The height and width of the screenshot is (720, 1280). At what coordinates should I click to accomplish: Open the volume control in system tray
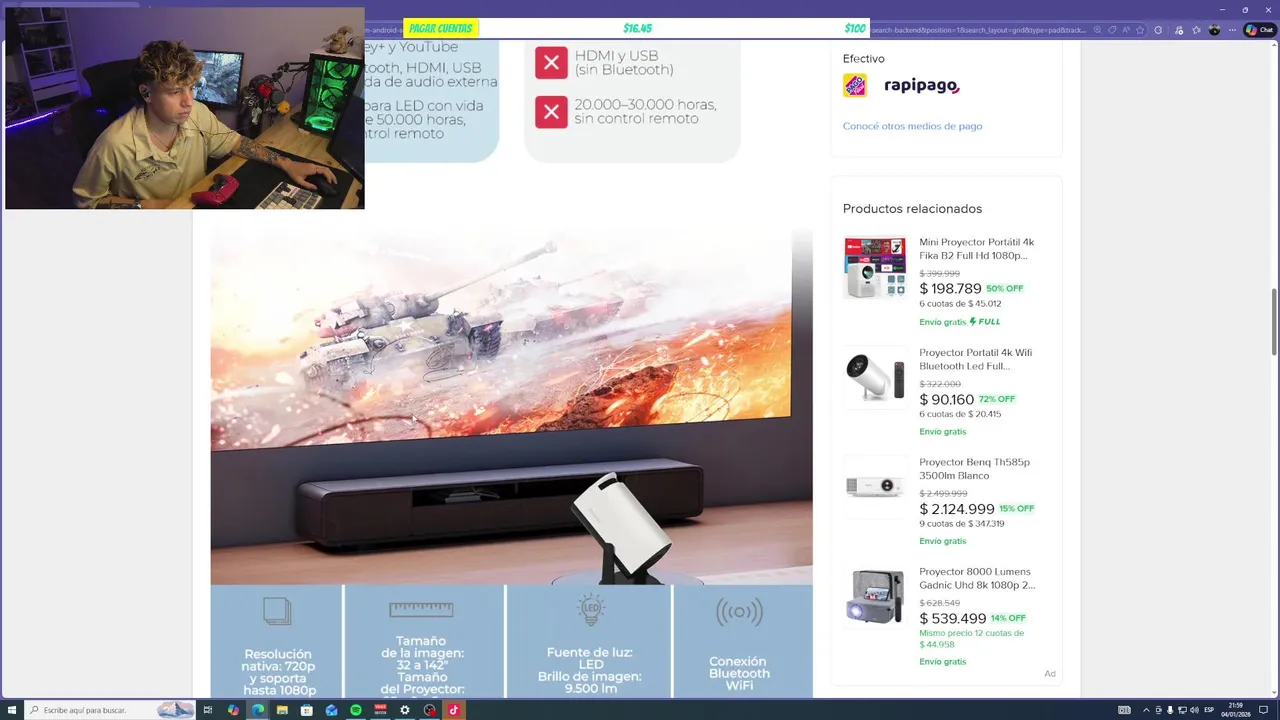tap(1194, 710)
